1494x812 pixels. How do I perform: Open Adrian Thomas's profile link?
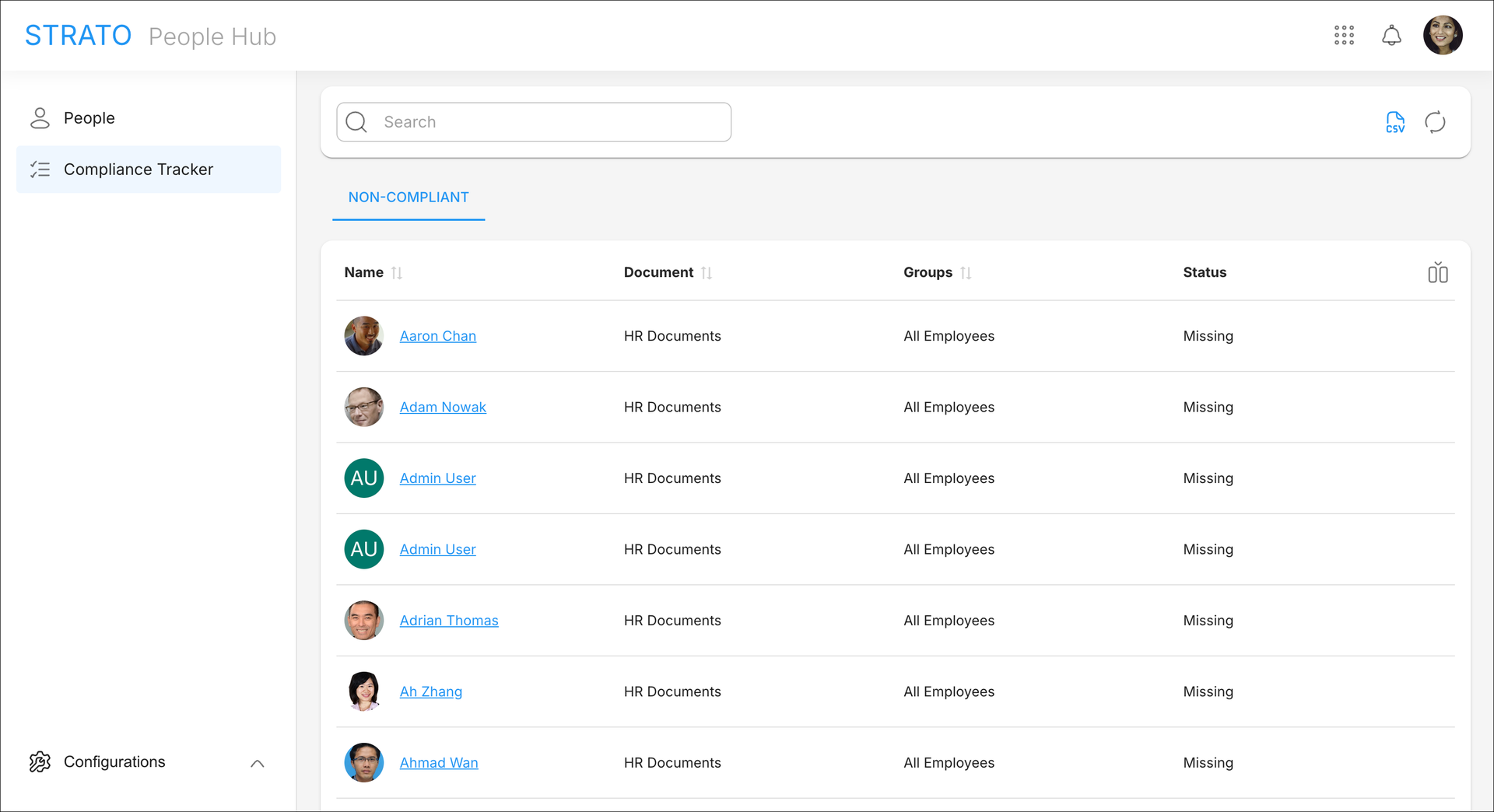pyautogui.click(x=448, y=621)
